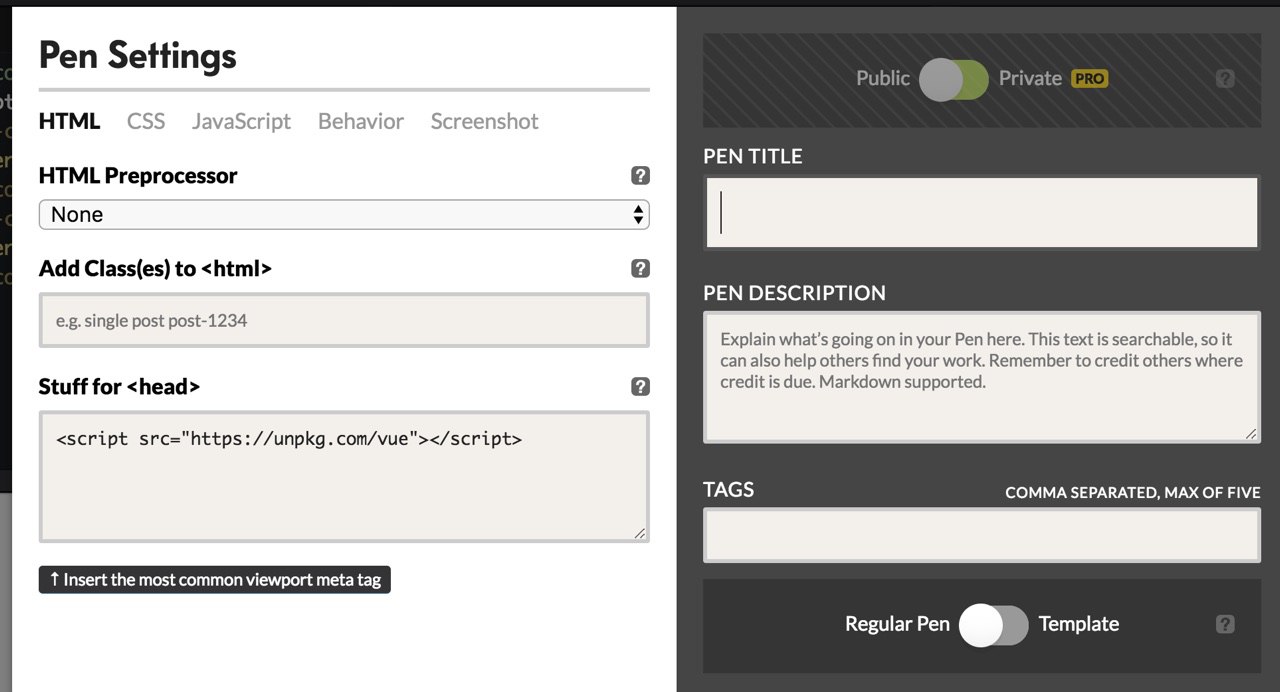
Task: Focus the Pen Description text area
Action: 981,376
